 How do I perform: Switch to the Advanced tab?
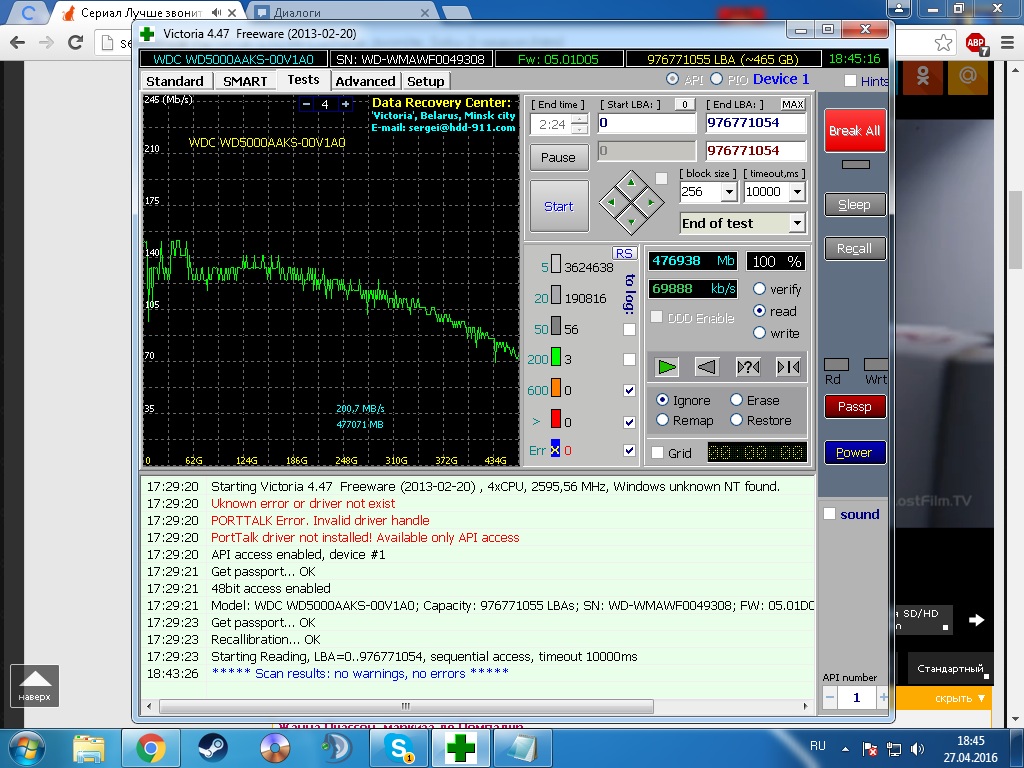pos(365,81)
